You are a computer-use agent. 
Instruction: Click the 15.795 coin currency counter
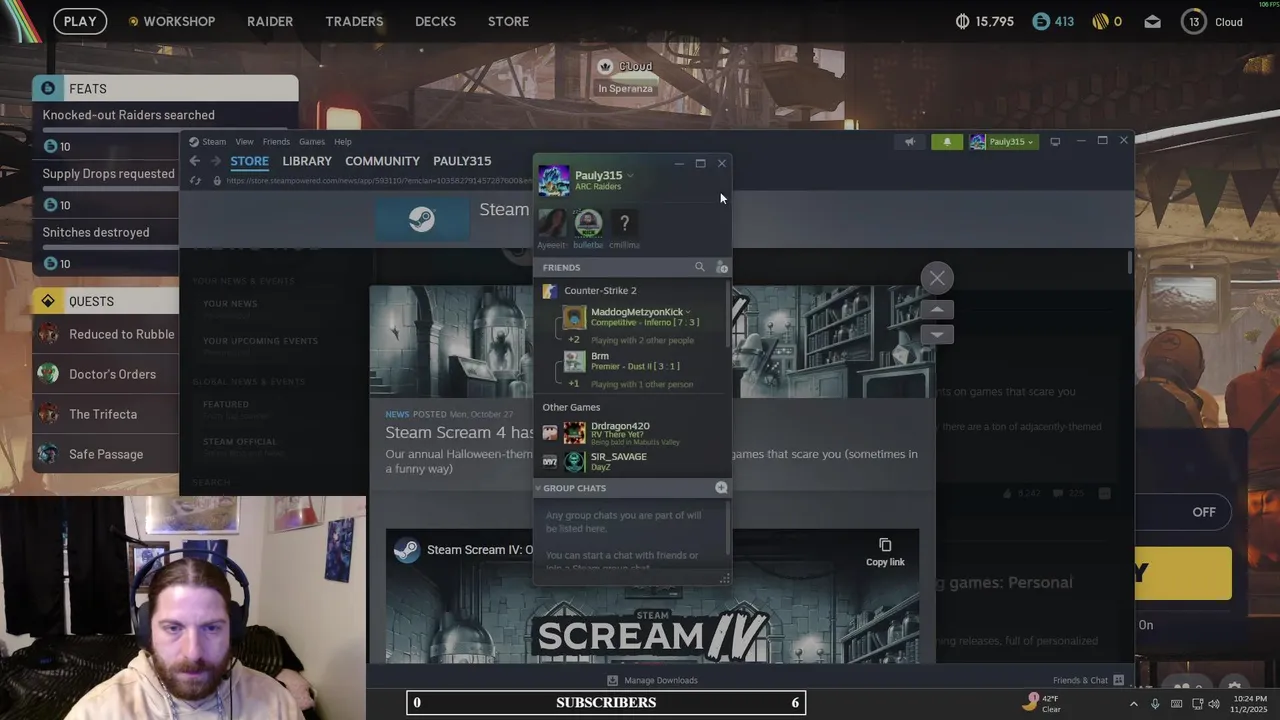click(985, 21)
